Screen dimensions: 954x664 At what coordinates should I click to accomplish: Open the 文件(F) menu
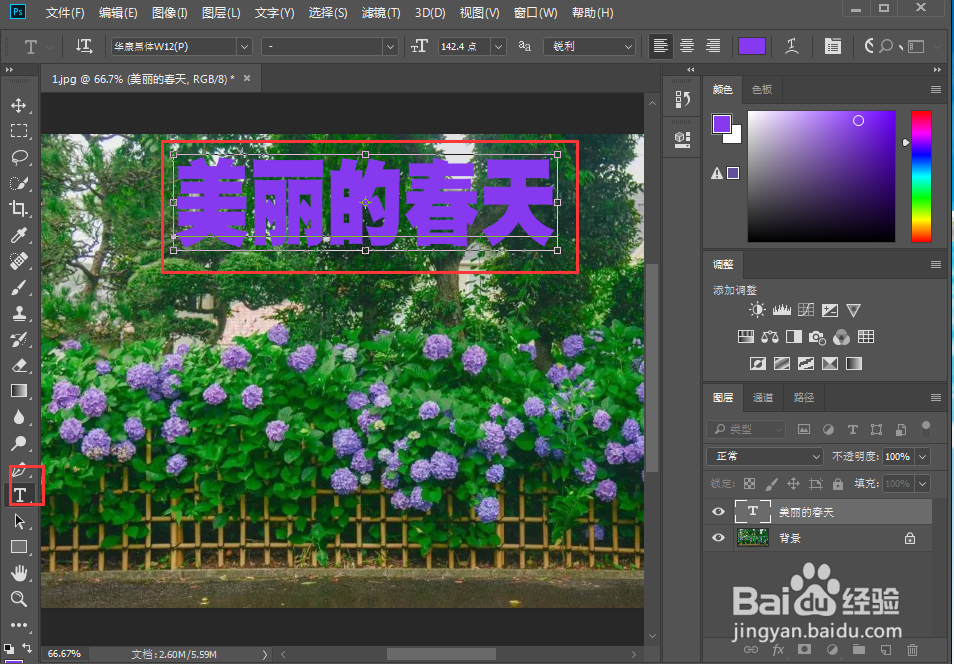pos(65,13)
